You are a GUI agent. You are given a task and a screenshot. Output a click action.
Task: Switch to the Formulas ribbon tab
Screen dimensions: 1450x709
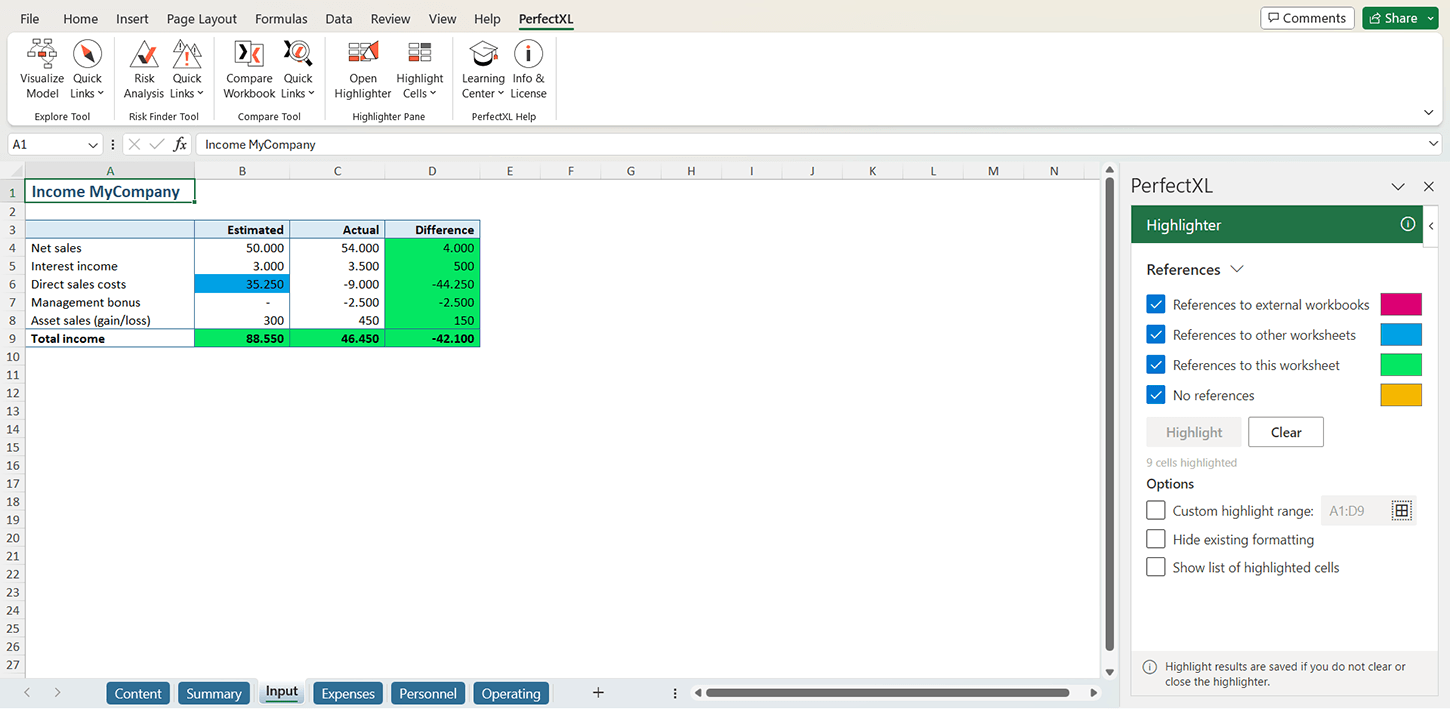coord(281,19)
